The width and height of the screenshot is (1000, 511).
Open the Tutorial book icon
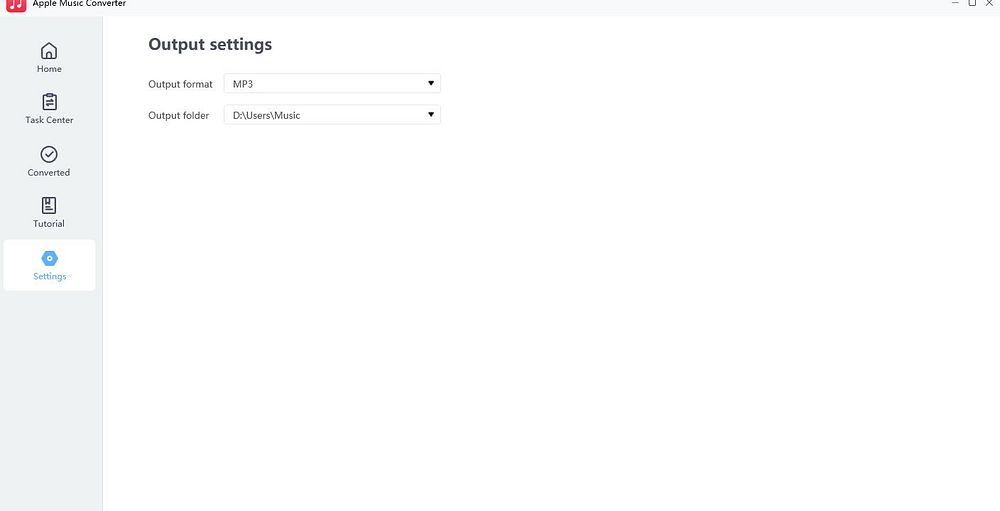(x=49, y=205)
